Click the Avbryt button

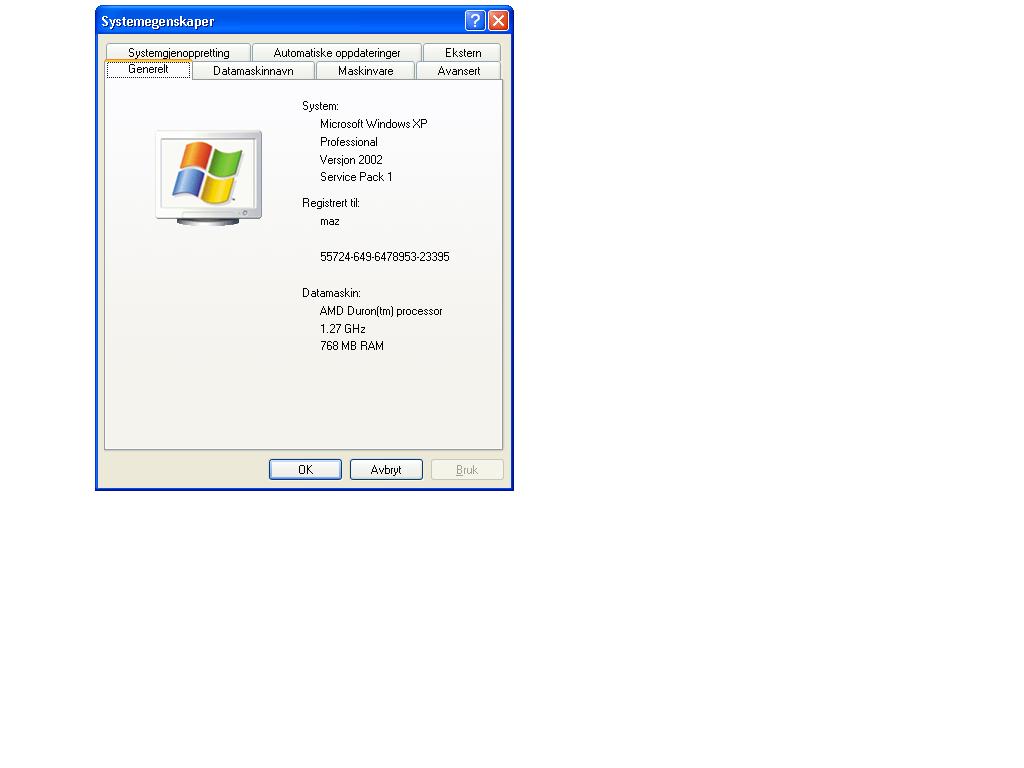(386, 470)
